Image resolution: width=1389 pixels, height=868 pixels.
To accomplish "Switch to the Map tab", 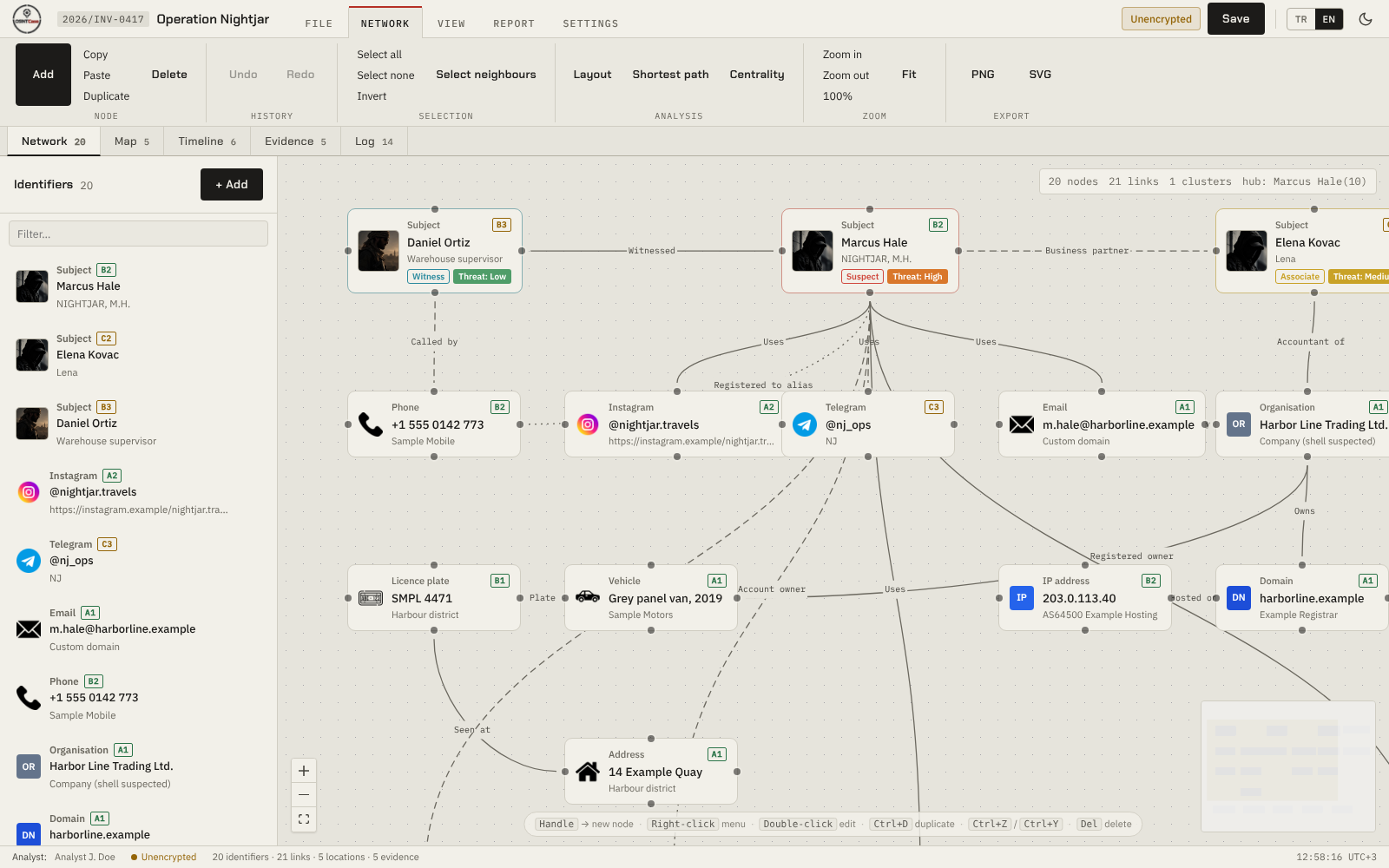I will (132, 141).
